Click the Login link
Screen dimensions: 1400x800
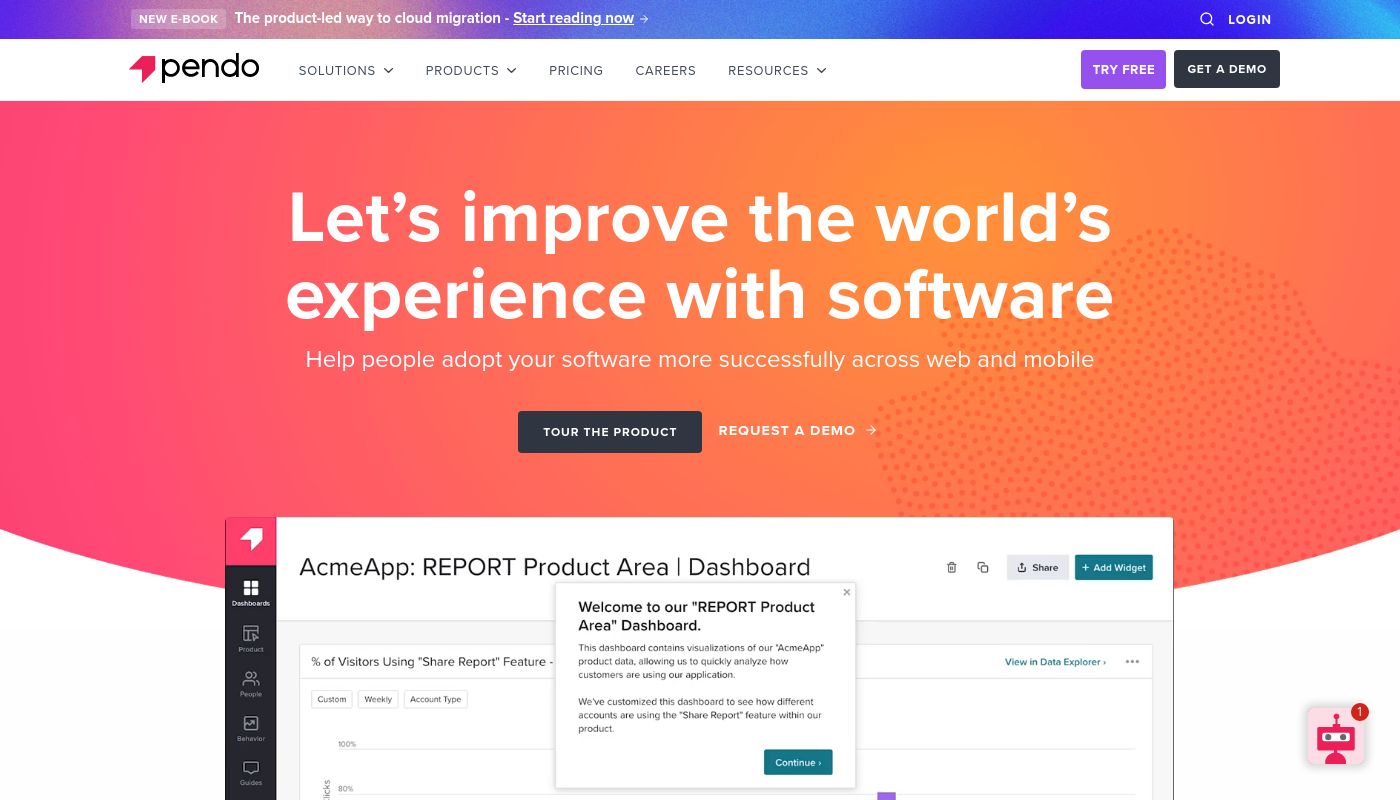[1249, 19]
